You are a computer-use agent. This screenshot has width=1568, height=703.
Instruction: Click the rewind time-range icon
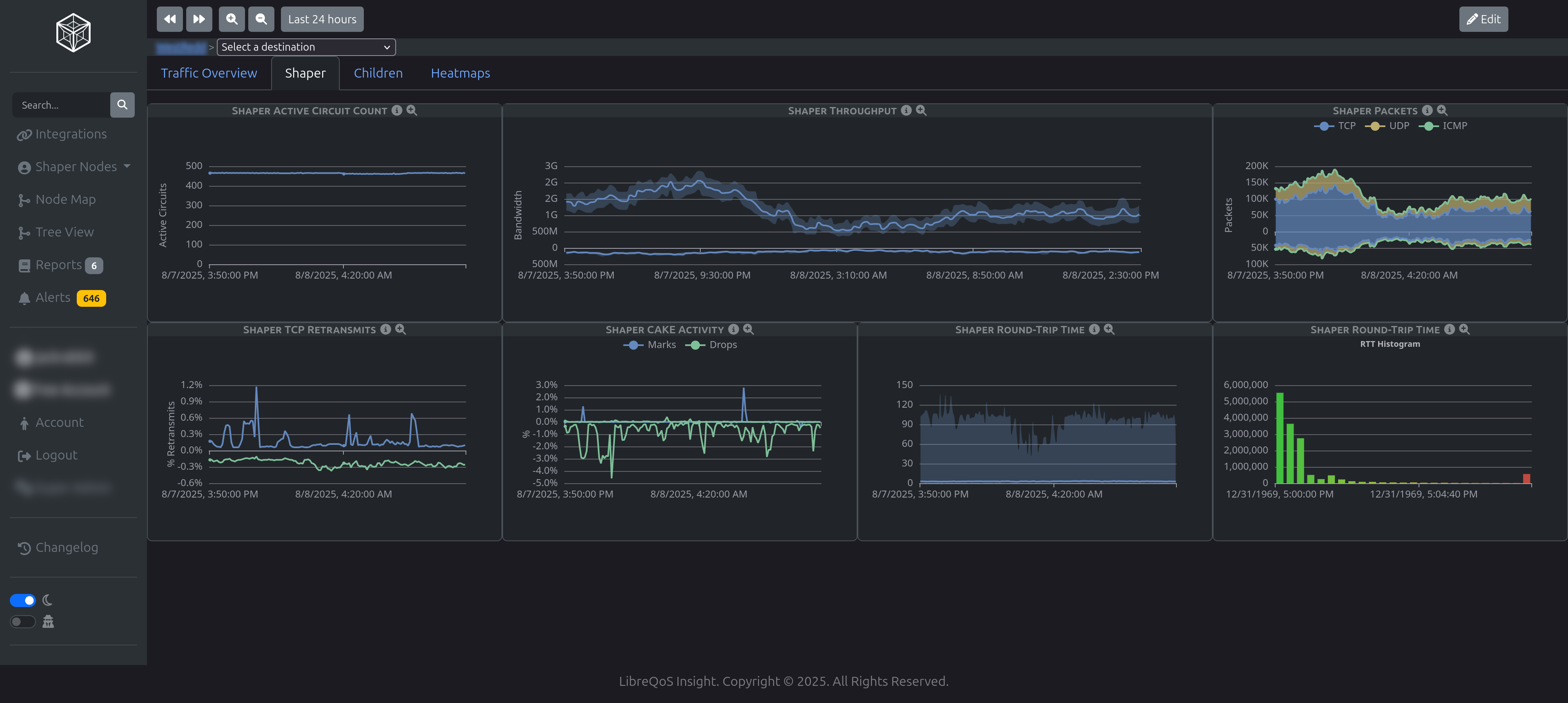[x=169, y=20]
